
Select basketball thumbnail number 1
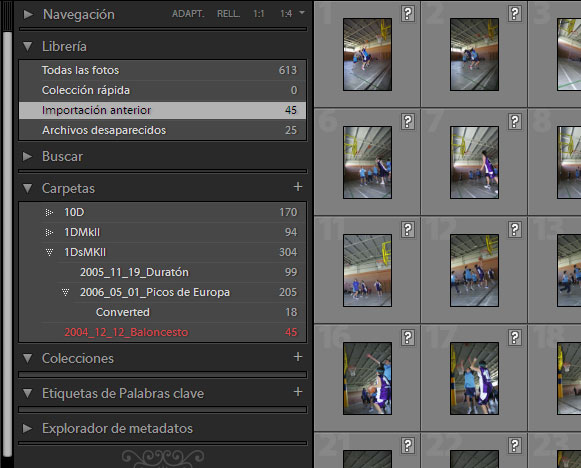(x=367, y=54)
